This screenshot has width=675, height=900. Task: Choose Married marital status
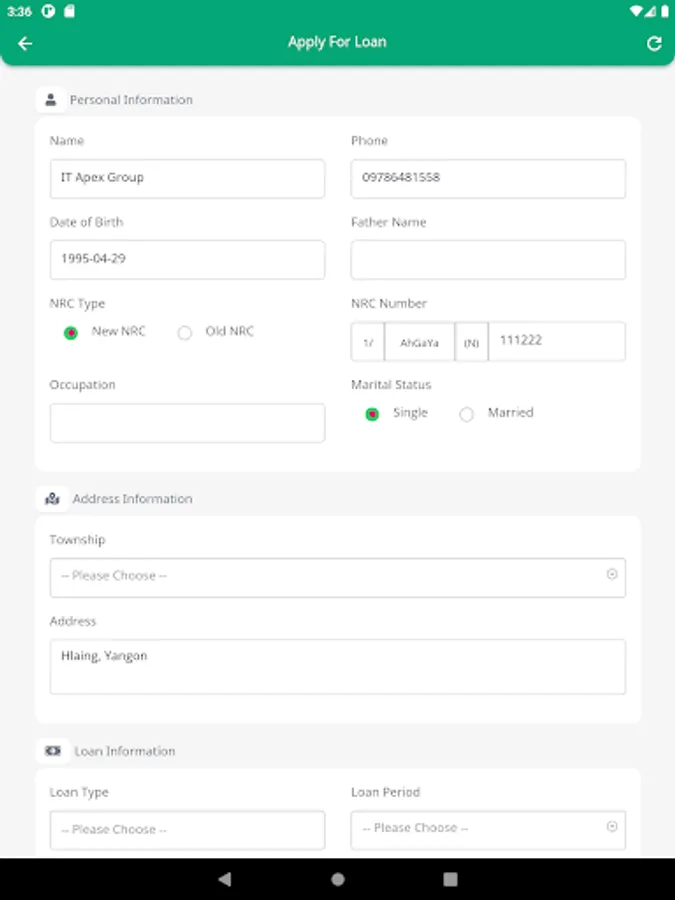coord(467,414)
